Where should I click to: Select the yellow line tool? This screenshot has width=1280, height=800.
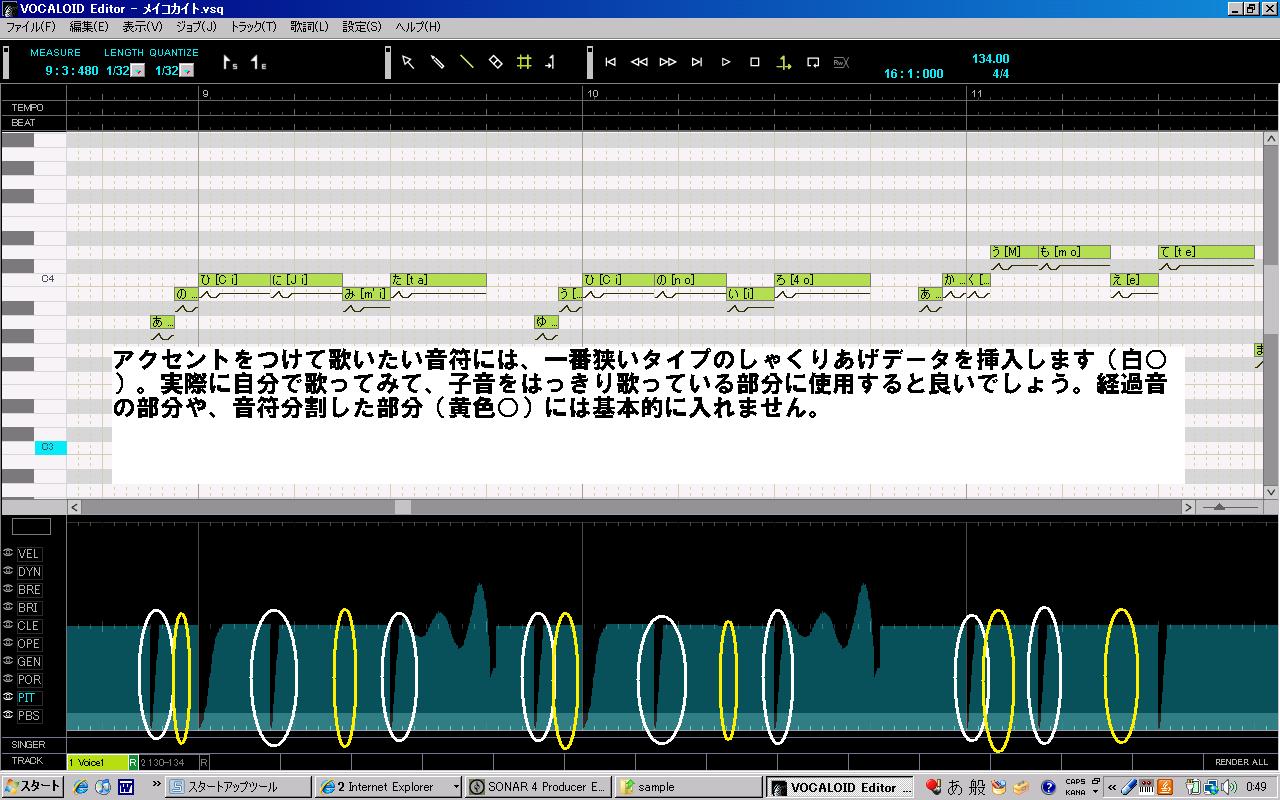click(466, 62)
